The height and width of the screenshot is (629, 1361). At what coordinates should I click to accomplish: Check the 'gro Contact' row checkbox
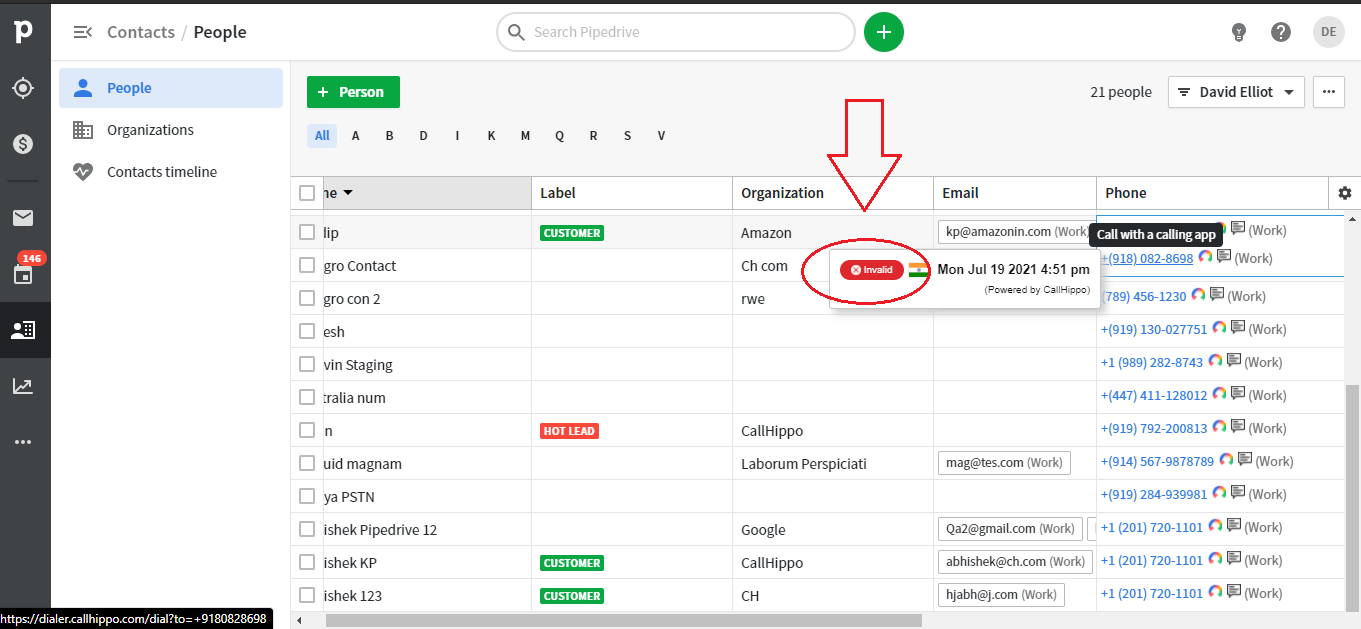point(307,265)
